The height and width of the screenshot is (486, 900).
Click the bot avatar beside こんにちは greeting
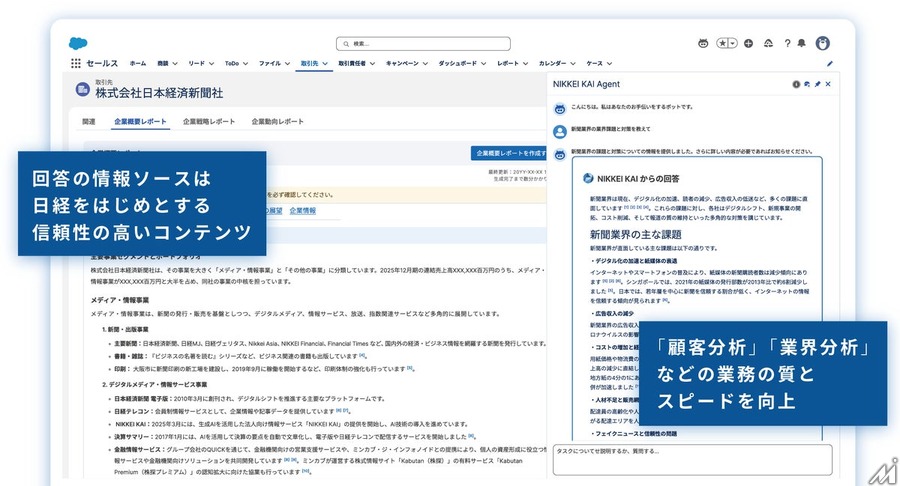click(x=560, y=108)
